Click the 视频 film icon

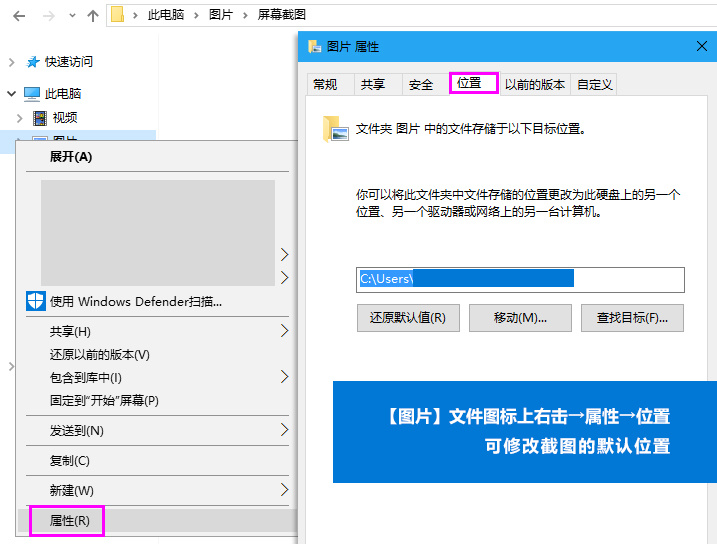click(40, 118)
